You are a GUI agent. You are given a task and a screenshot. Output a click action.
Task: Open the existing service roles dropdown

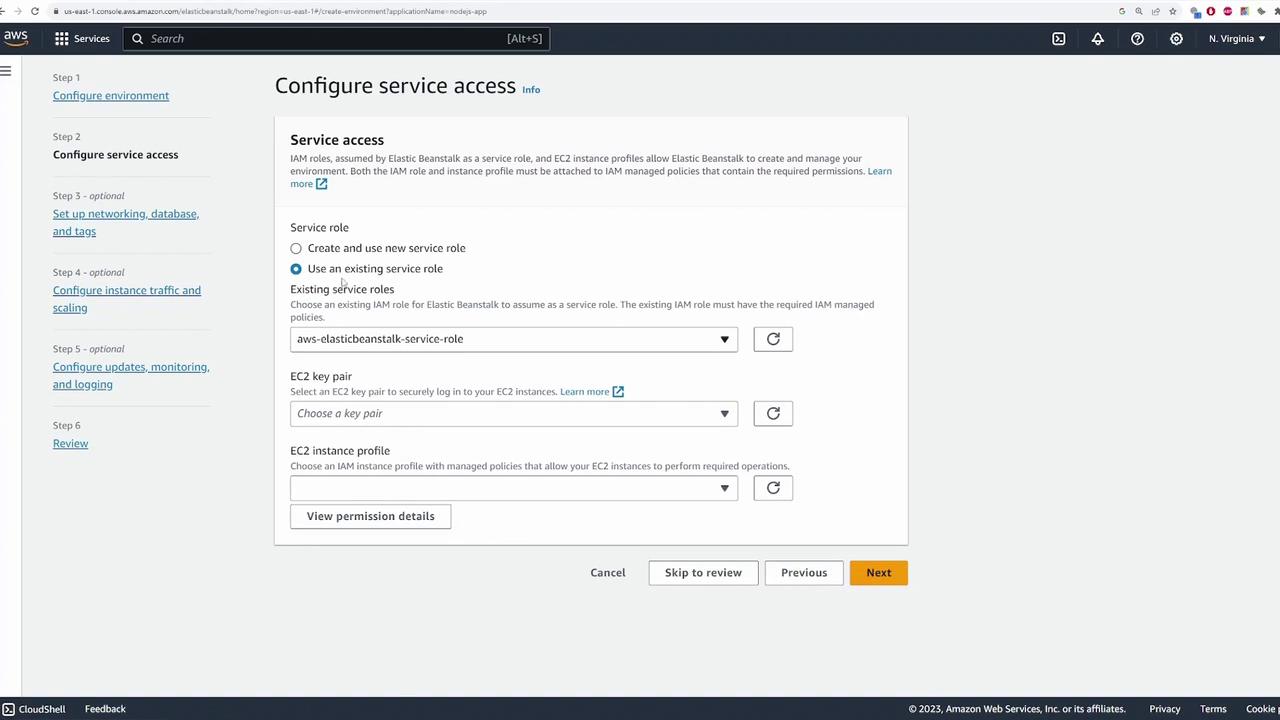click(514, 339)
